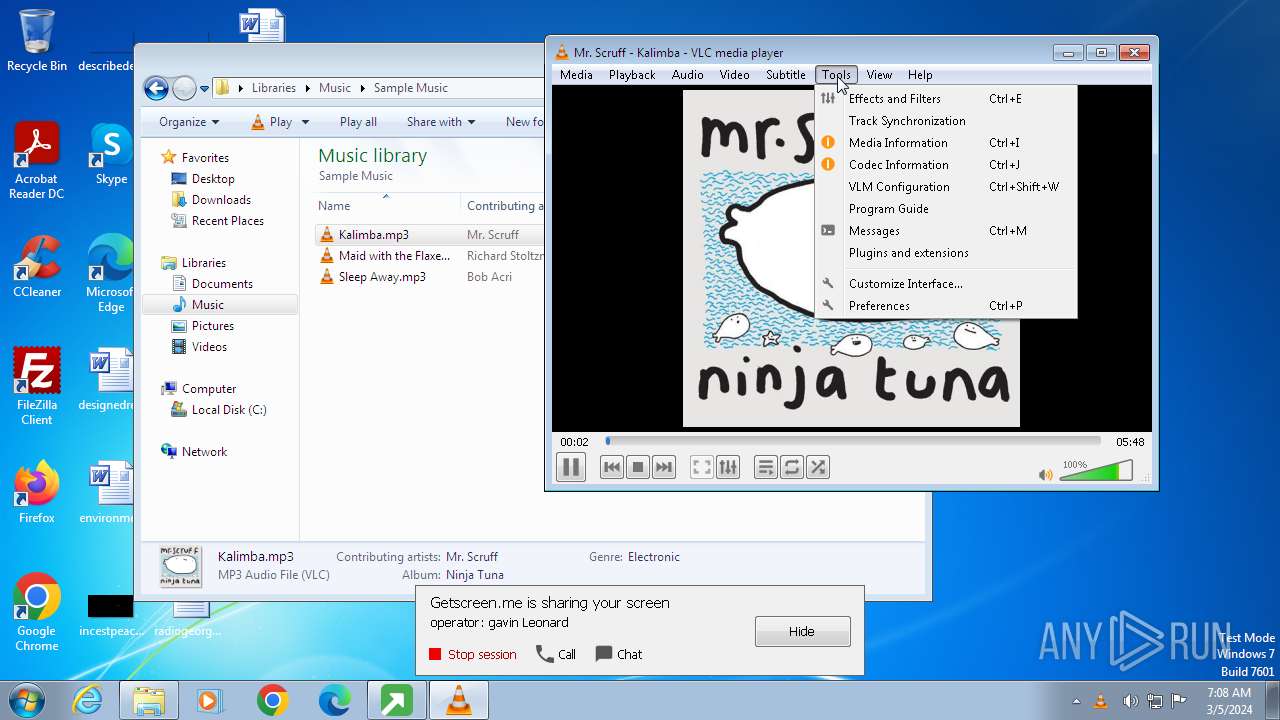Open Media Information

[x=946, y=143]
